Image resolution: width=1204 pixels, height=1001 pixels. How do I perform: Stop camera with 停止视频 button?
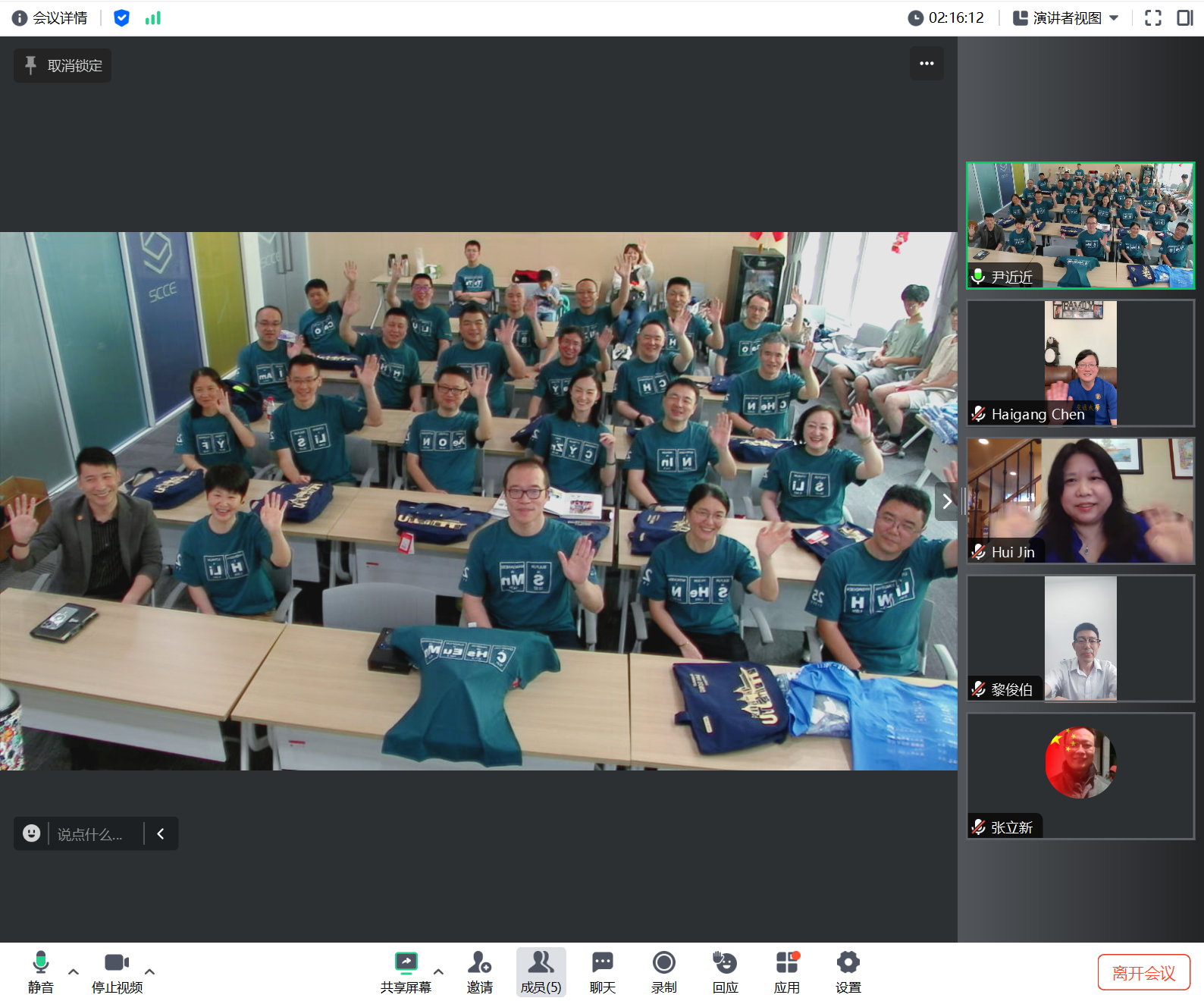point(117,971)
